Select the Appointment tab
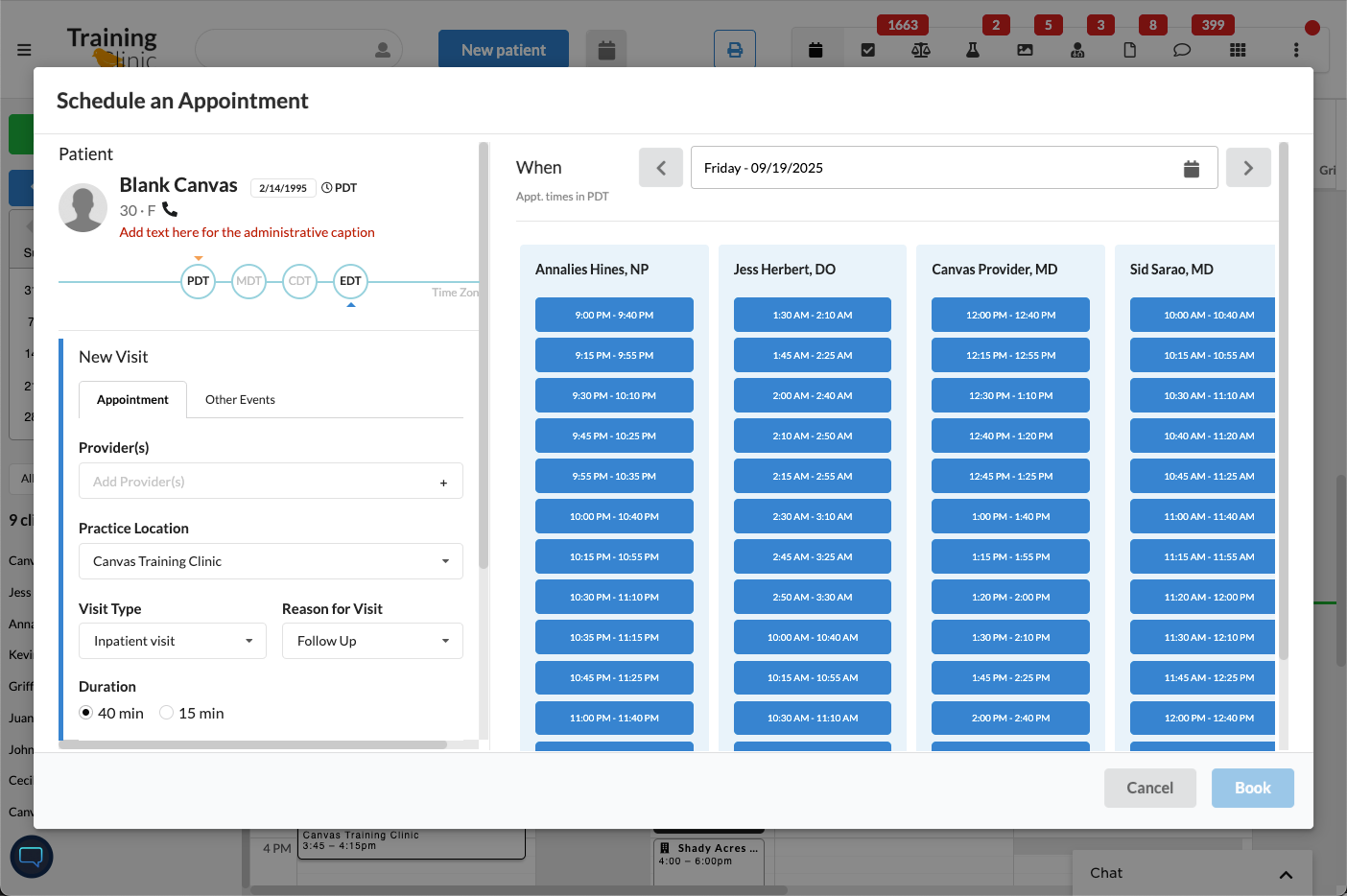Viewport: 1347px width, 896px height. point(132,400)
